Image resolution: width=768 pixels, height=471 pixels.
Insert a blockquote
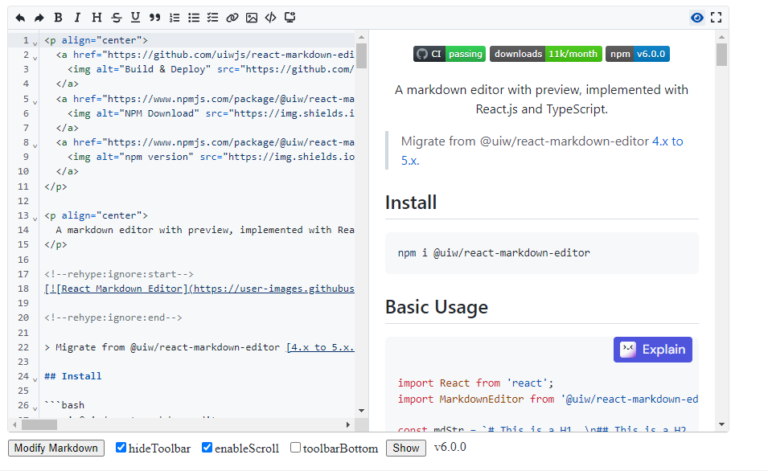155,18
